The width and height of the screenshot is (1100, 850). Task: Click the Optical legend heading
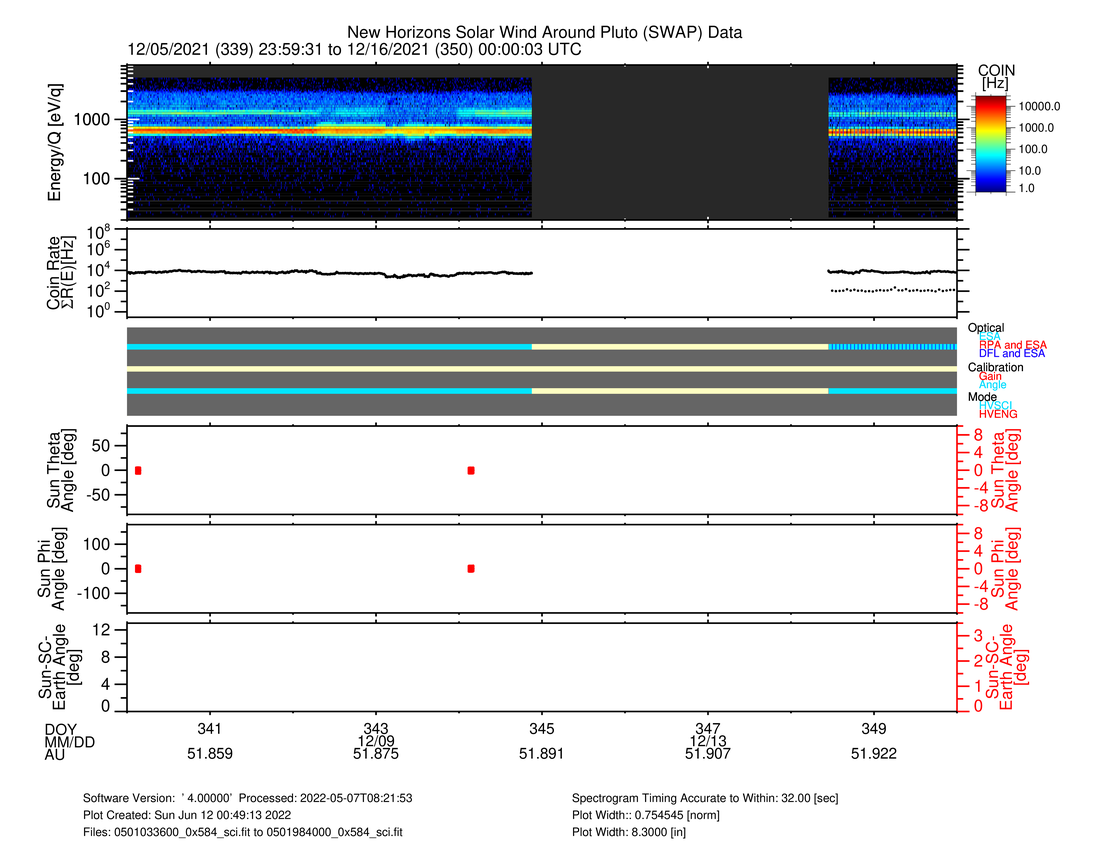tap(986, 328)
